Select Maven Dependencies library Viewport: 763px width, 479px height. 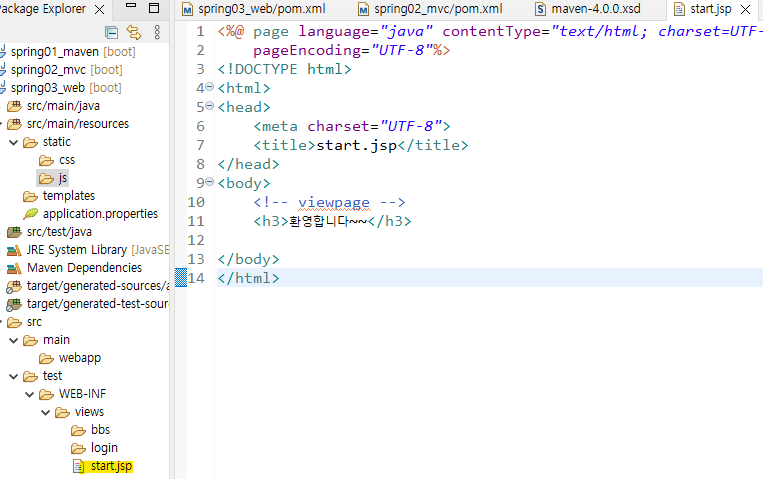pos(84,268)
